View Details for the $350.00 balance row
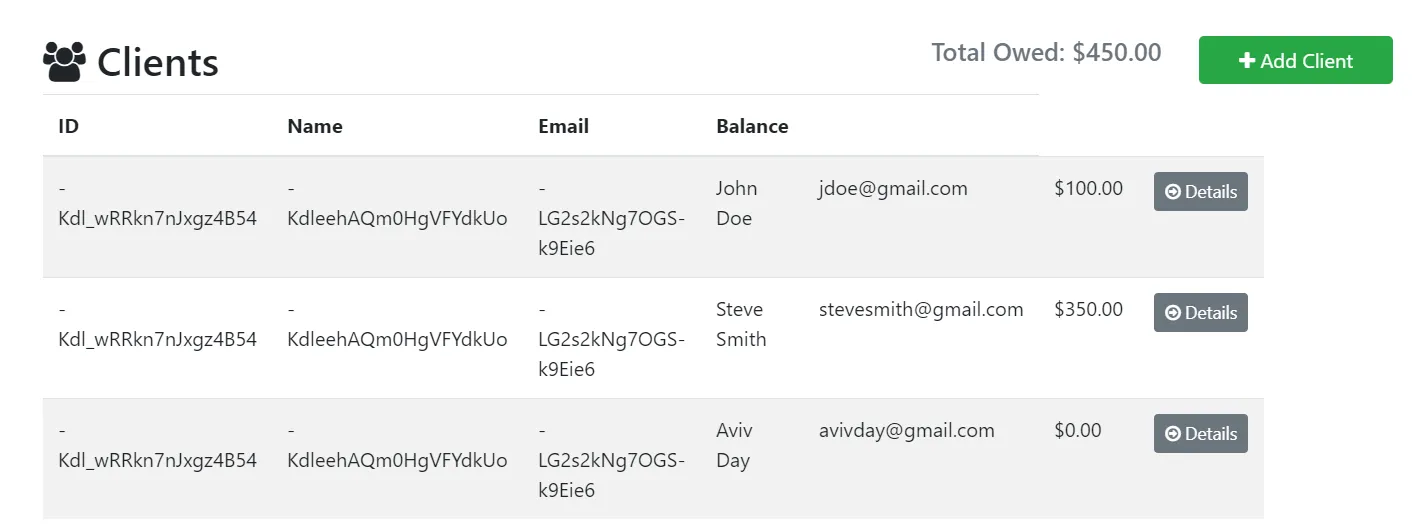 (x=1200, y=313)
